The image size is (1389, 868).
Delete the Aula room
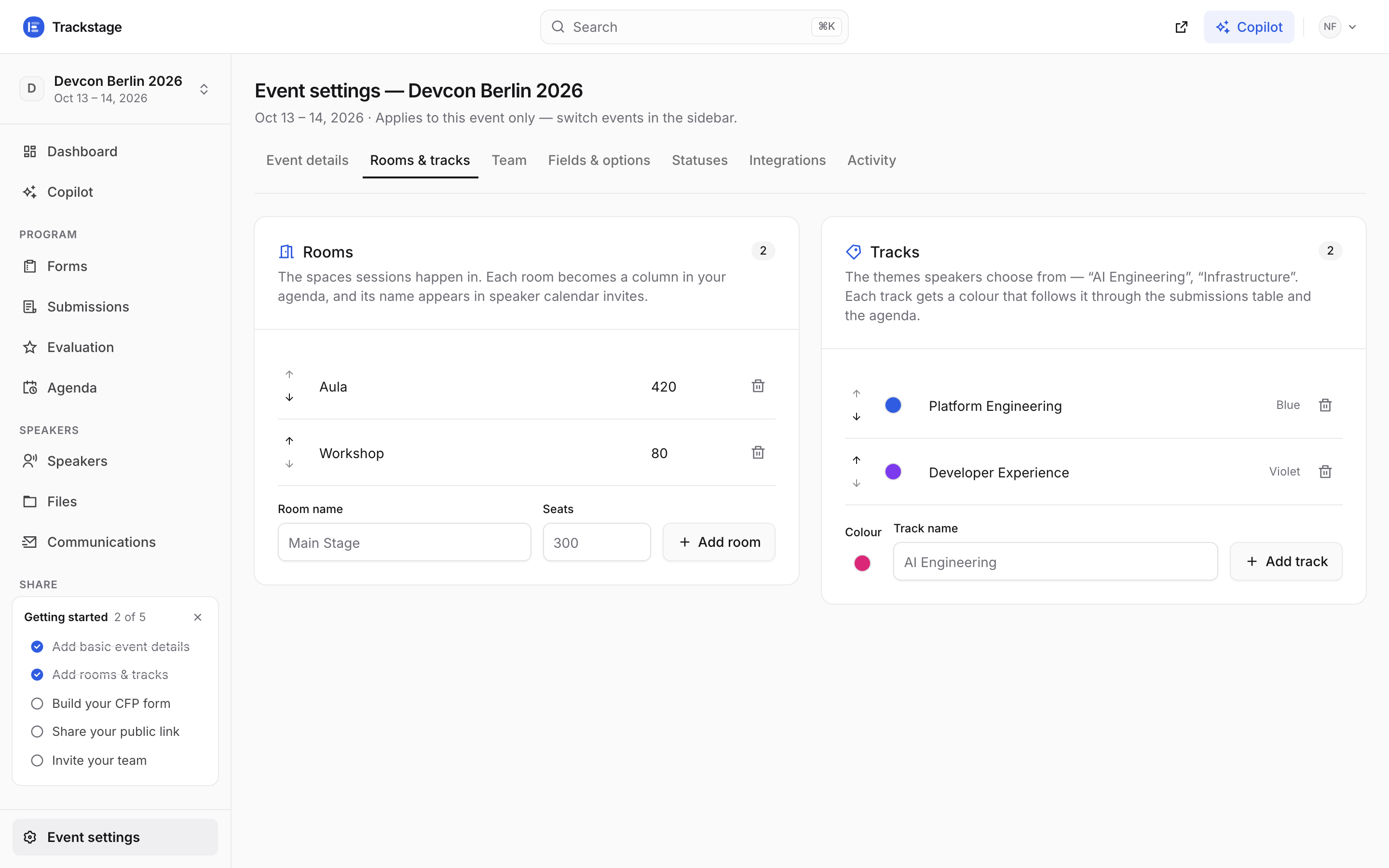tap(758, 386)
